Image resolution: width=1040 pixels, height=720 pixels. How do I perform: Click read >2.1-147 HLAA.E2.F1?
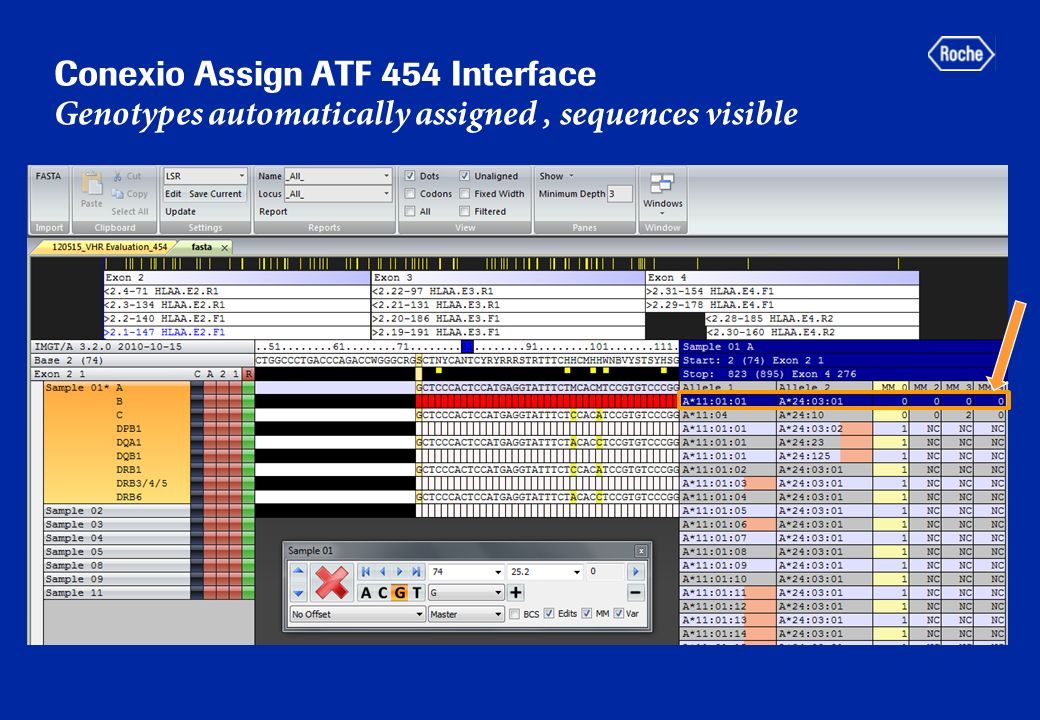[237, 332]
